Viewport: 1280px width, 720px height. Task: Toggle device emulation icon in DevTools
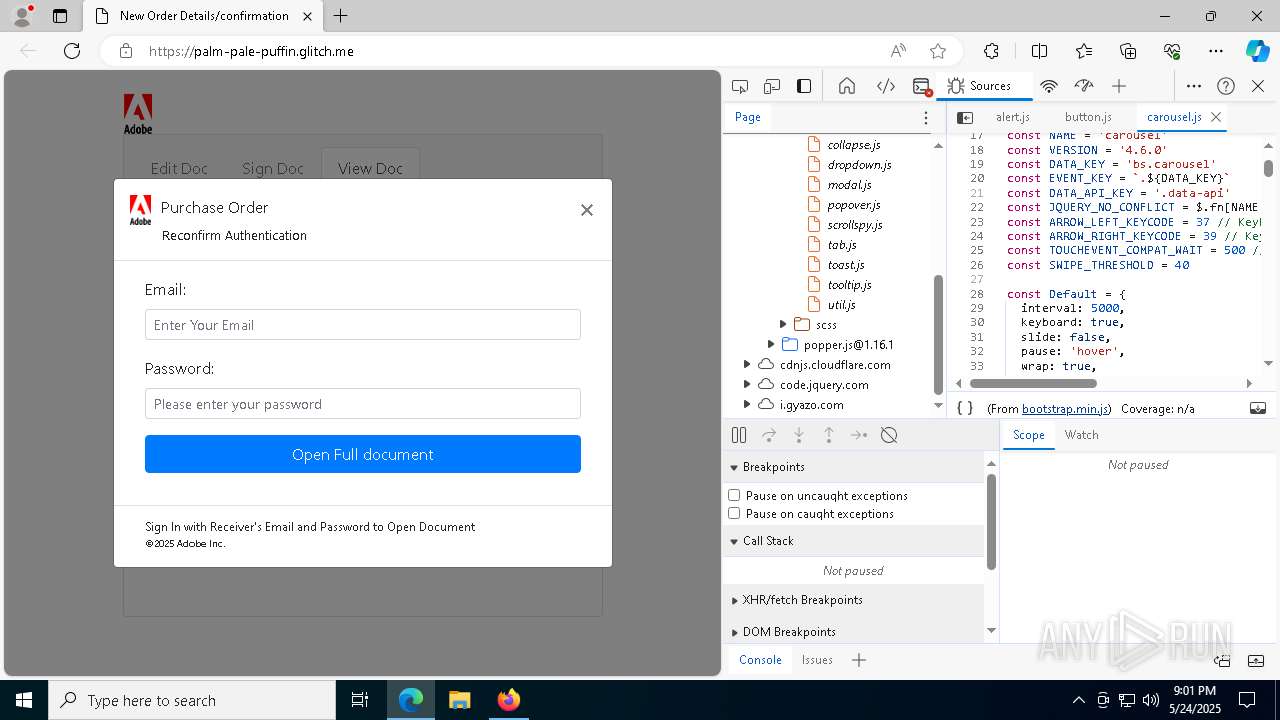[772, 86]
